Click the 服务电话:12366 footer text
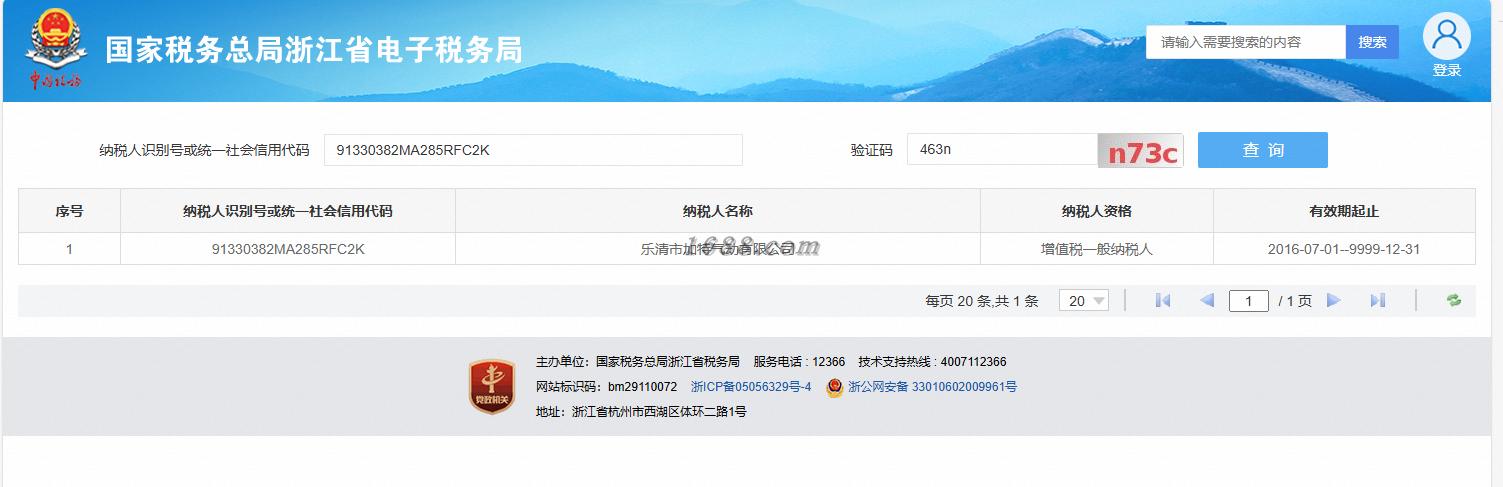This screenshot has height=487, width=1503. pyautogui.click(x=799, y=362)
